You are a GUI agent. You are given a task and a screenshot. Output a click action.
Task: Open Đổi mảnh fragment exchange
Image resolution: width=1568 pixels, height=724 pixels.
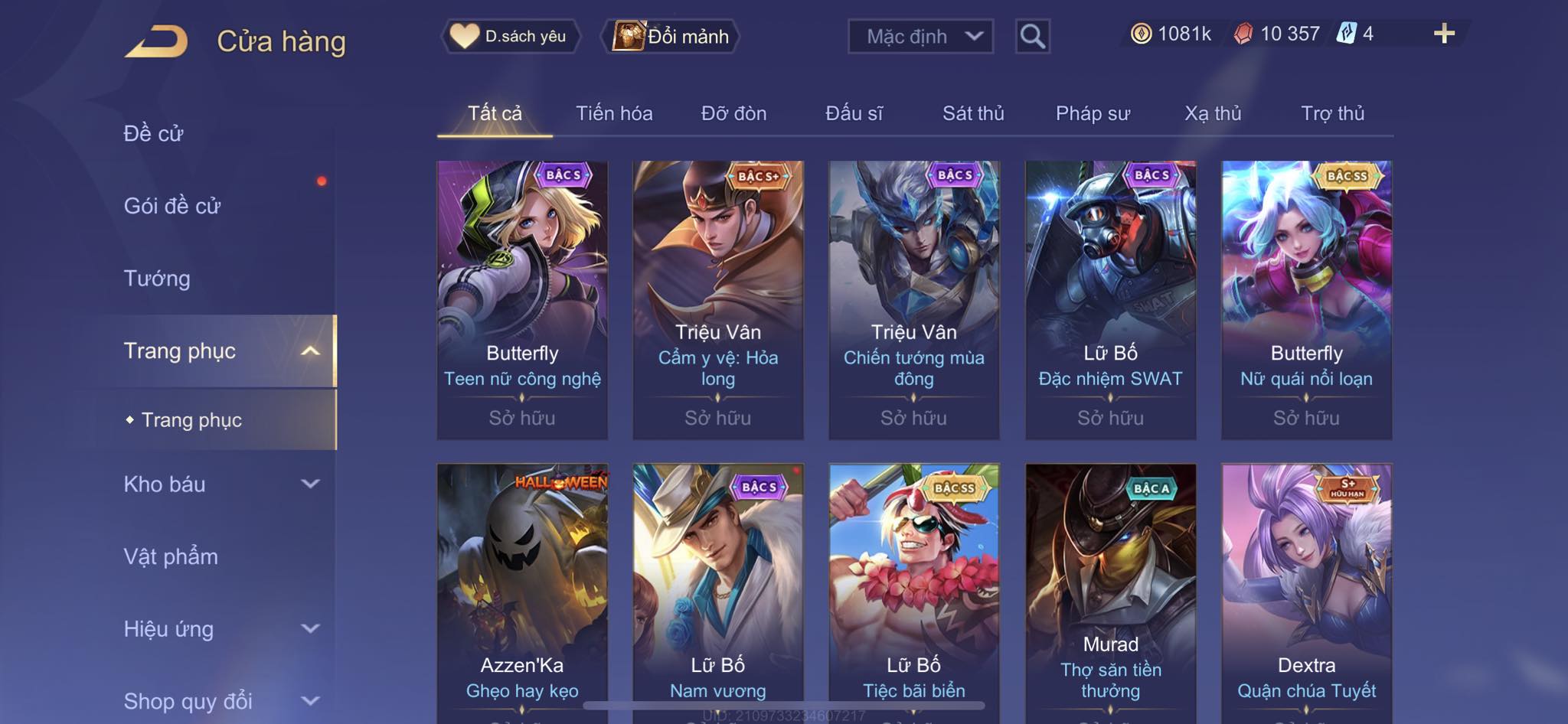671,36
